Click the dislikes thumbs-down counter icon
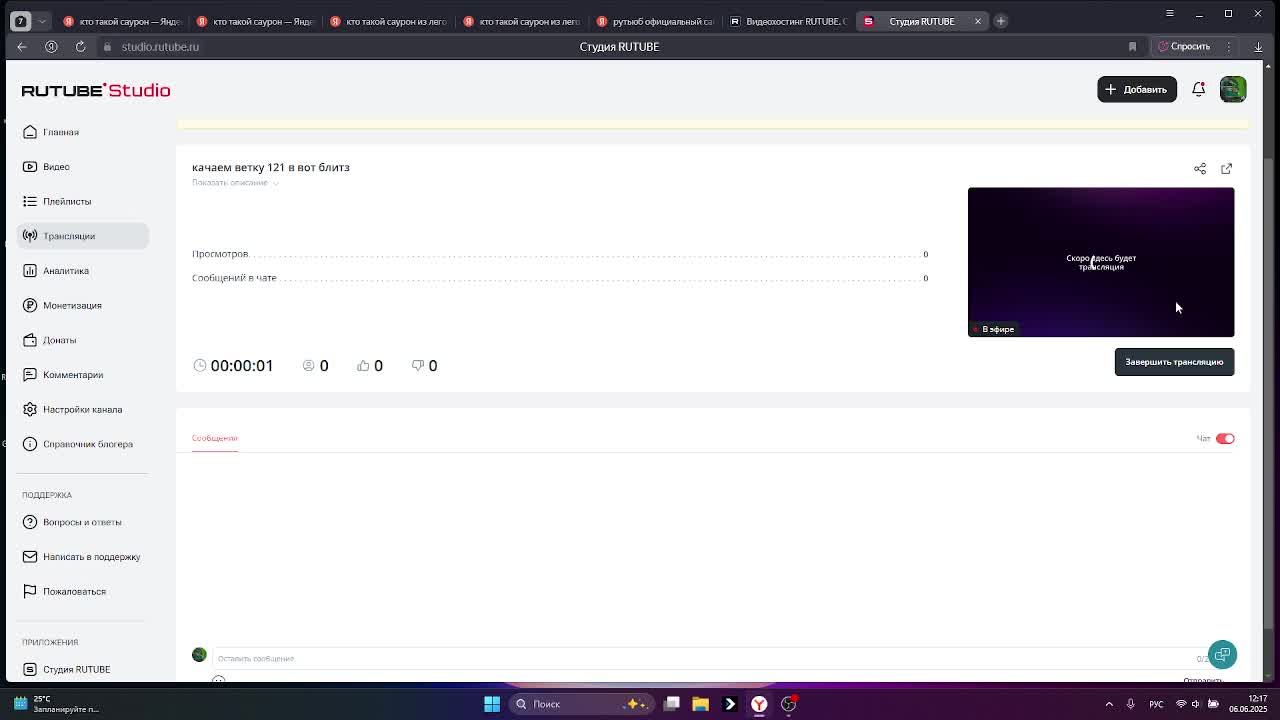Viewport: 1280px width, 720px height. pyautogui.click(x=418, y=366)
